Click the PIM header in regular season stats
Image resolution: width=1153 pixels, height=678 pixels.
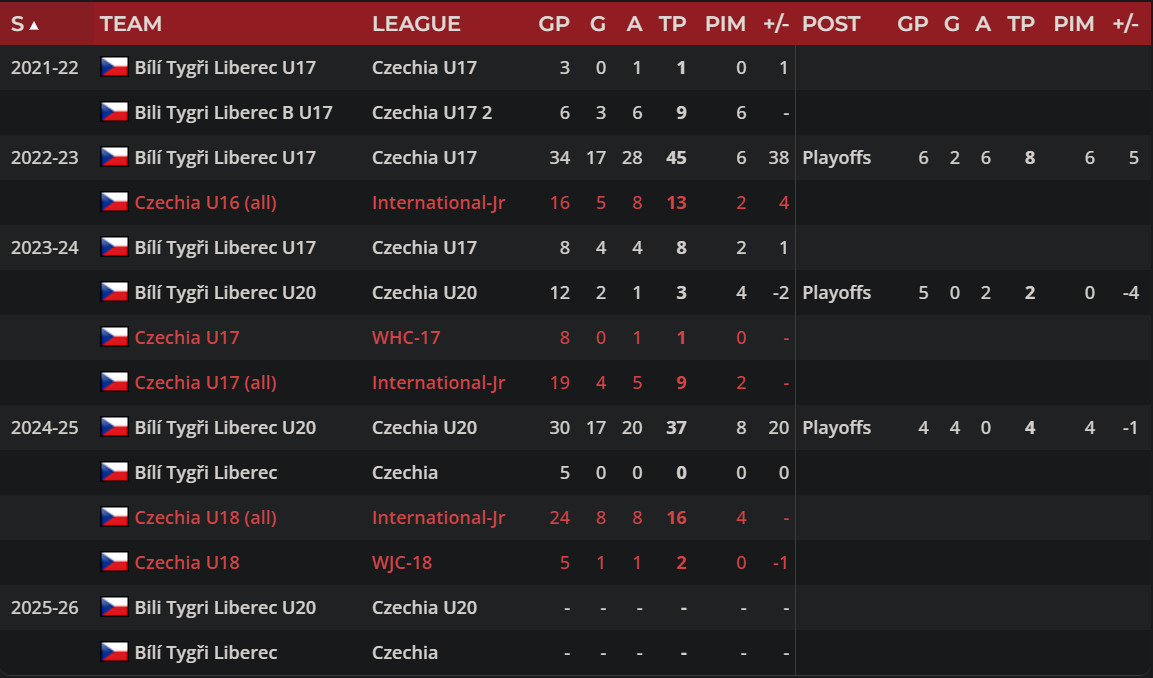(725, 24)
